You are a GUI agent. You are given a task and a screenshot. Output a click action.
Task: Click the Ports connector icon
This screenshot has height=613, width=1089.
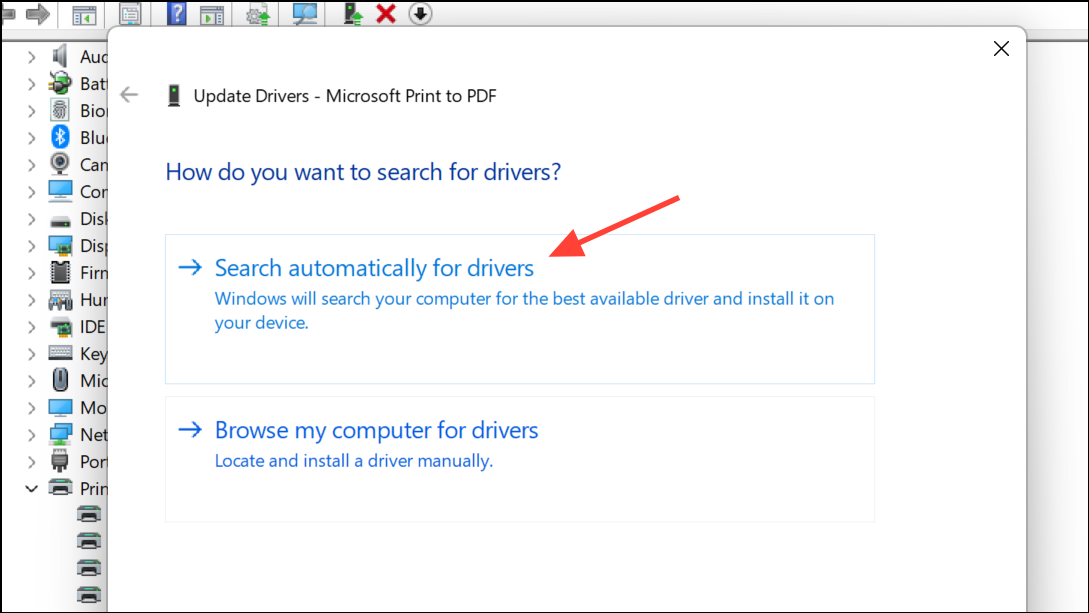coord(60,461)
